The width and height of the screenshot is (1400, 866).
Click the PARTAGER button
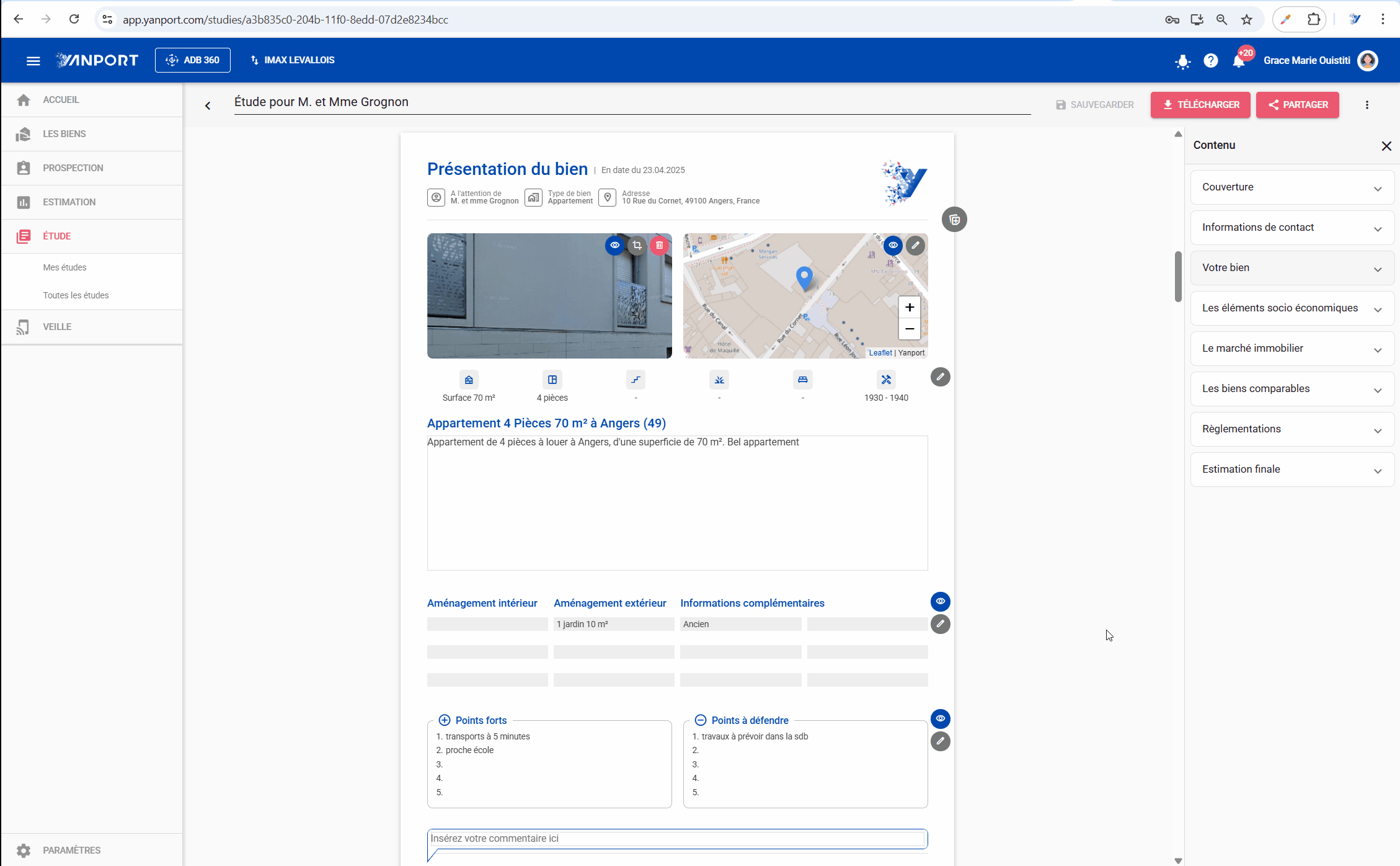1298,105
